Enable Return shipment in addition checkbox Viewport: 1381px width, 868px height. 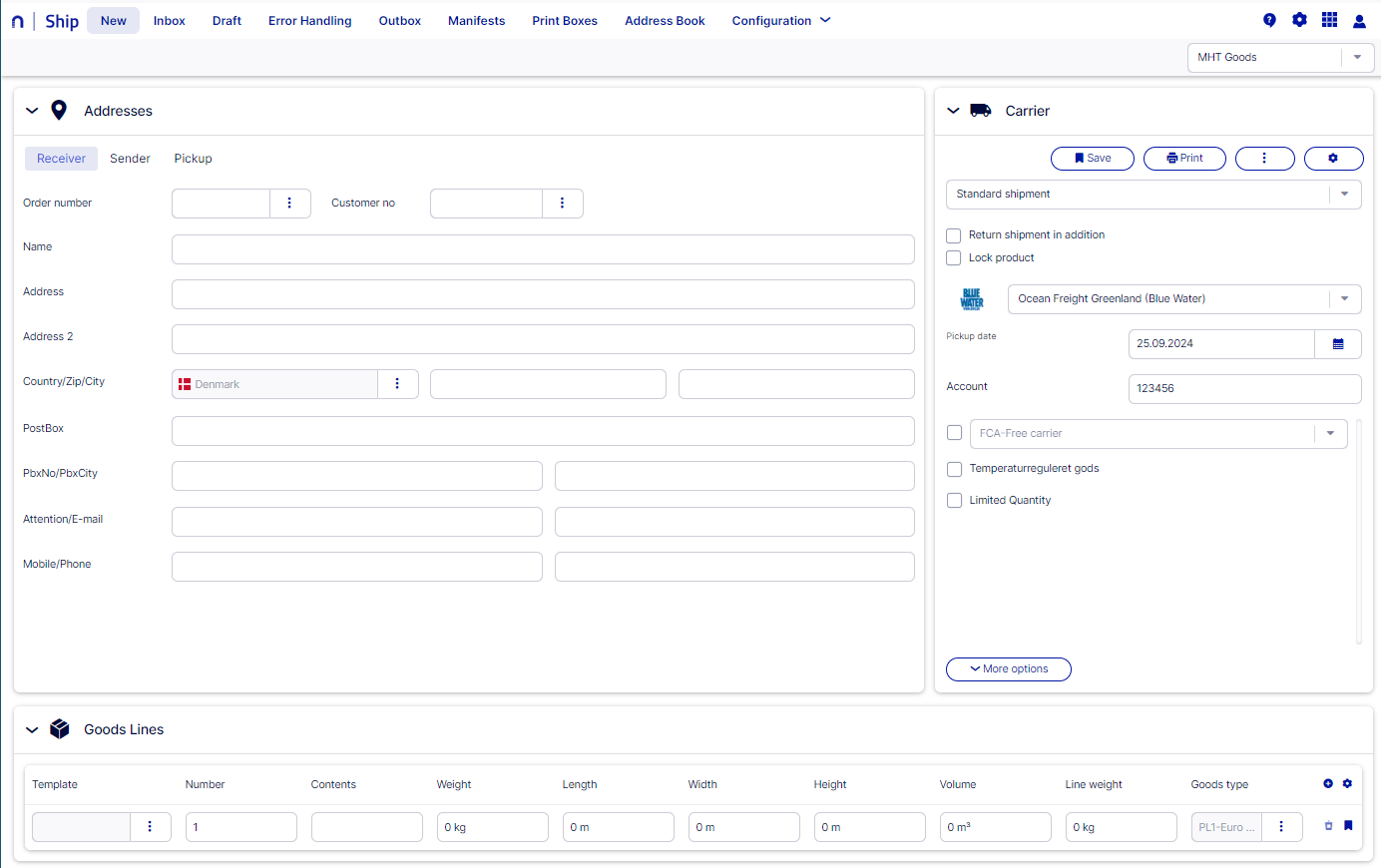(x=954, y=235)
